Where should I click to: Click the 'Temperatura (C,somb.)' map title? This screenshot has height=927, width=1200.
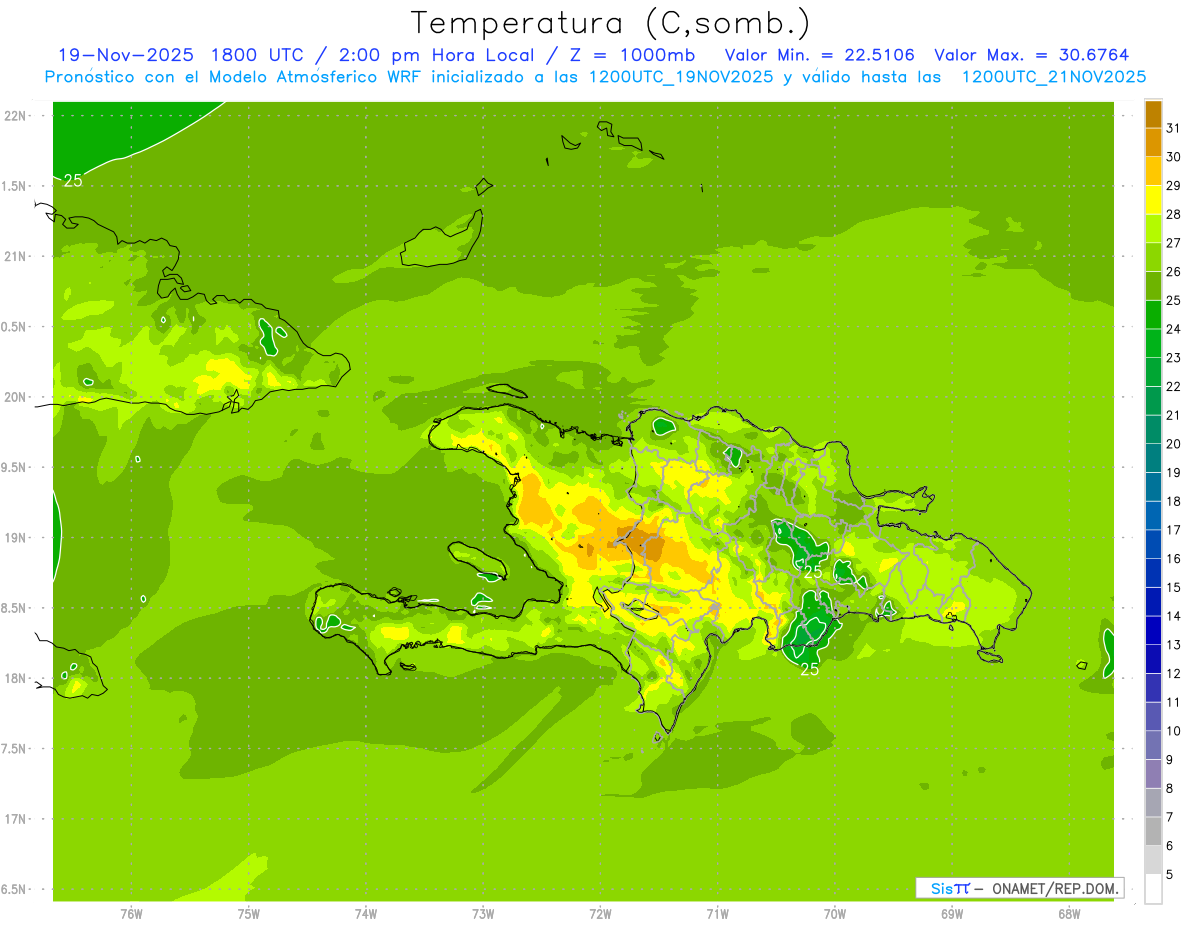611,23
